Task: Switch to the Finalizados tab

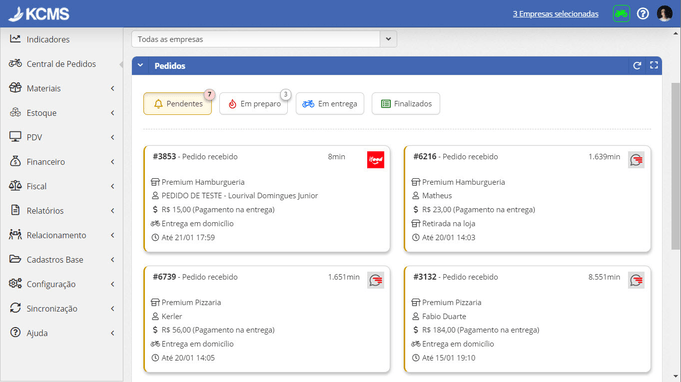Action: click(x=406, y=104)
